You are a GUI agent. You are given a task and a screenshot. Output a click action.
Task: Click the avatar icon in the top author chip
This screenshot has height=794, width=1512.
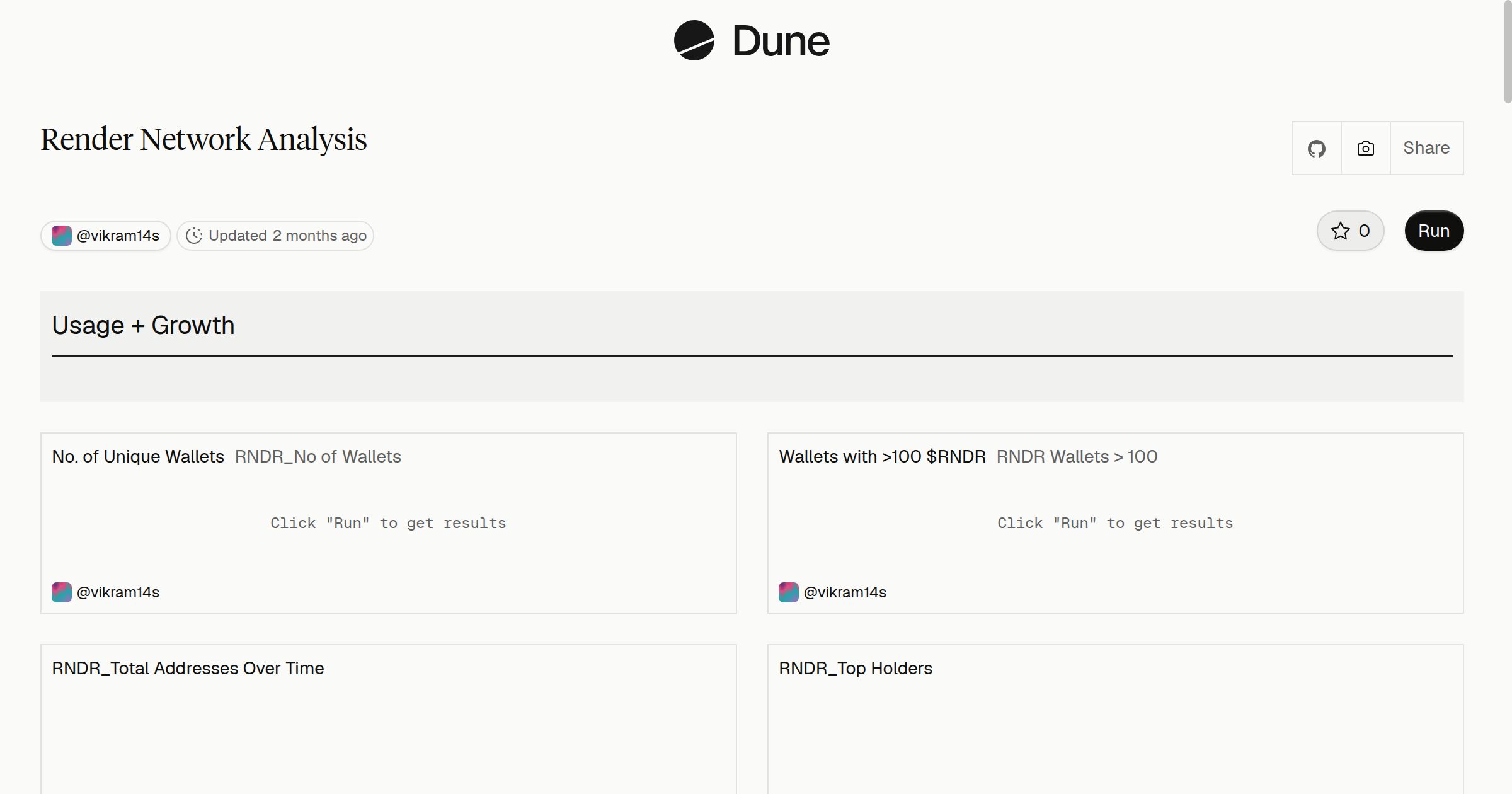click(x=62, y=236)
